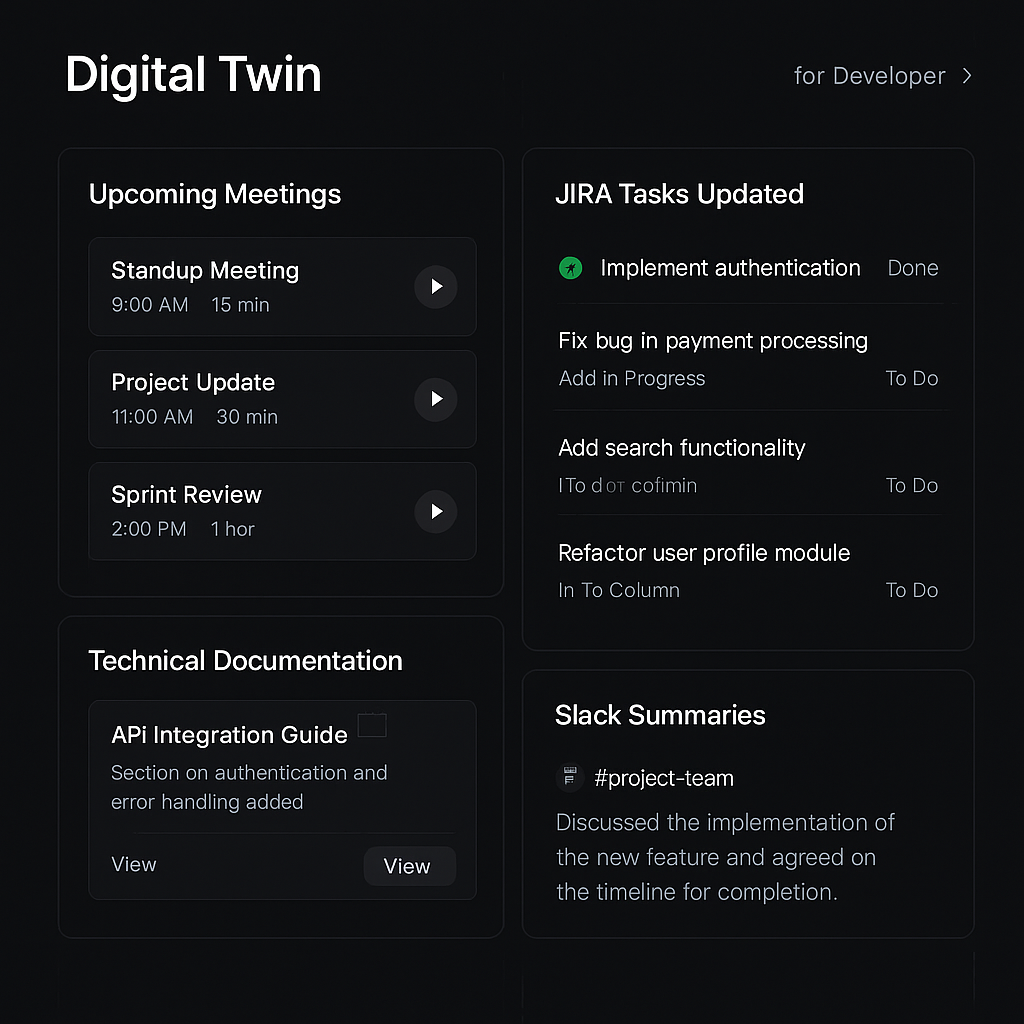Open the Implement authentication task
This screenshot has height=1024, width=1024.
(x=730, y=268)
